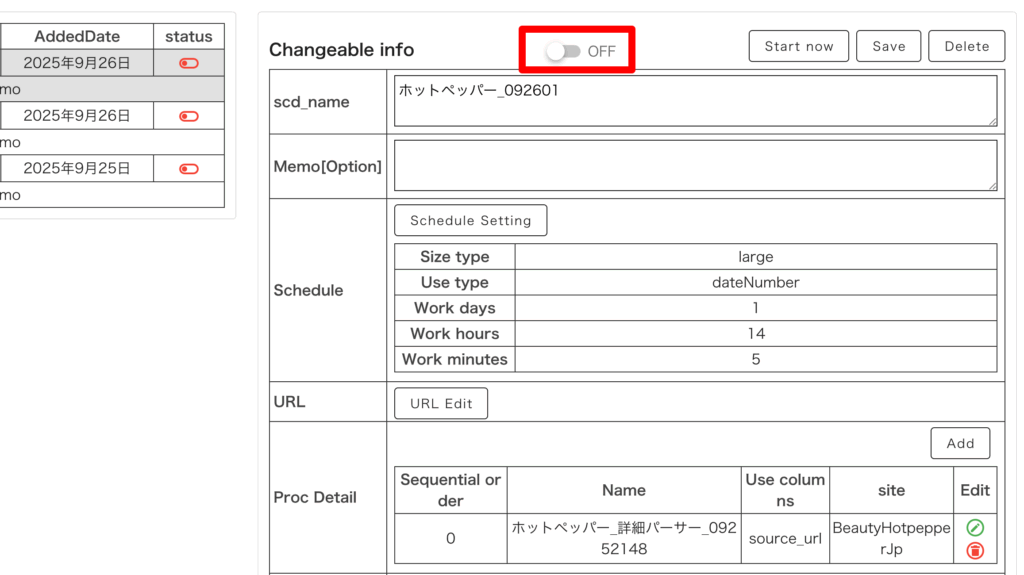Open Schedule Setting
The width and height of the screenshot is (1024, 575).
(x=470, y=220)
